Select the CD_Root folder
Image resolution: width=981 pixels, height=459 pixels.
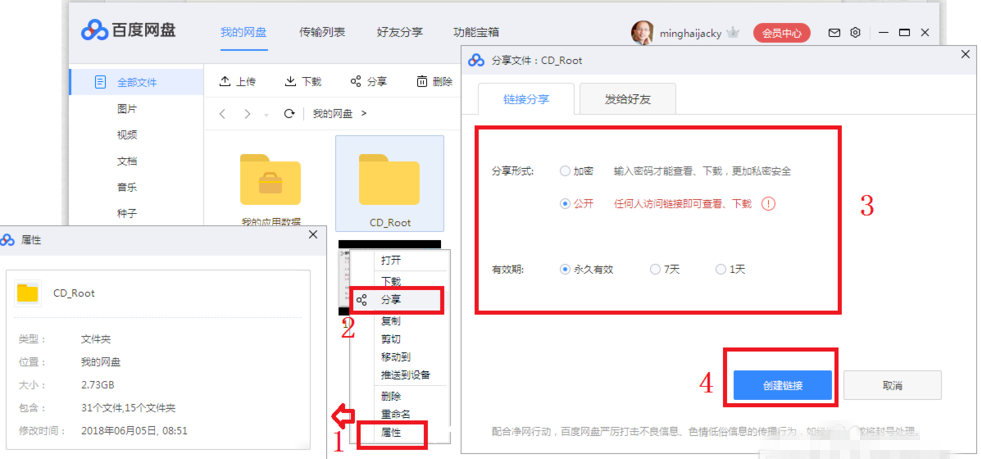pyautogui.click(x=390, y=184)
